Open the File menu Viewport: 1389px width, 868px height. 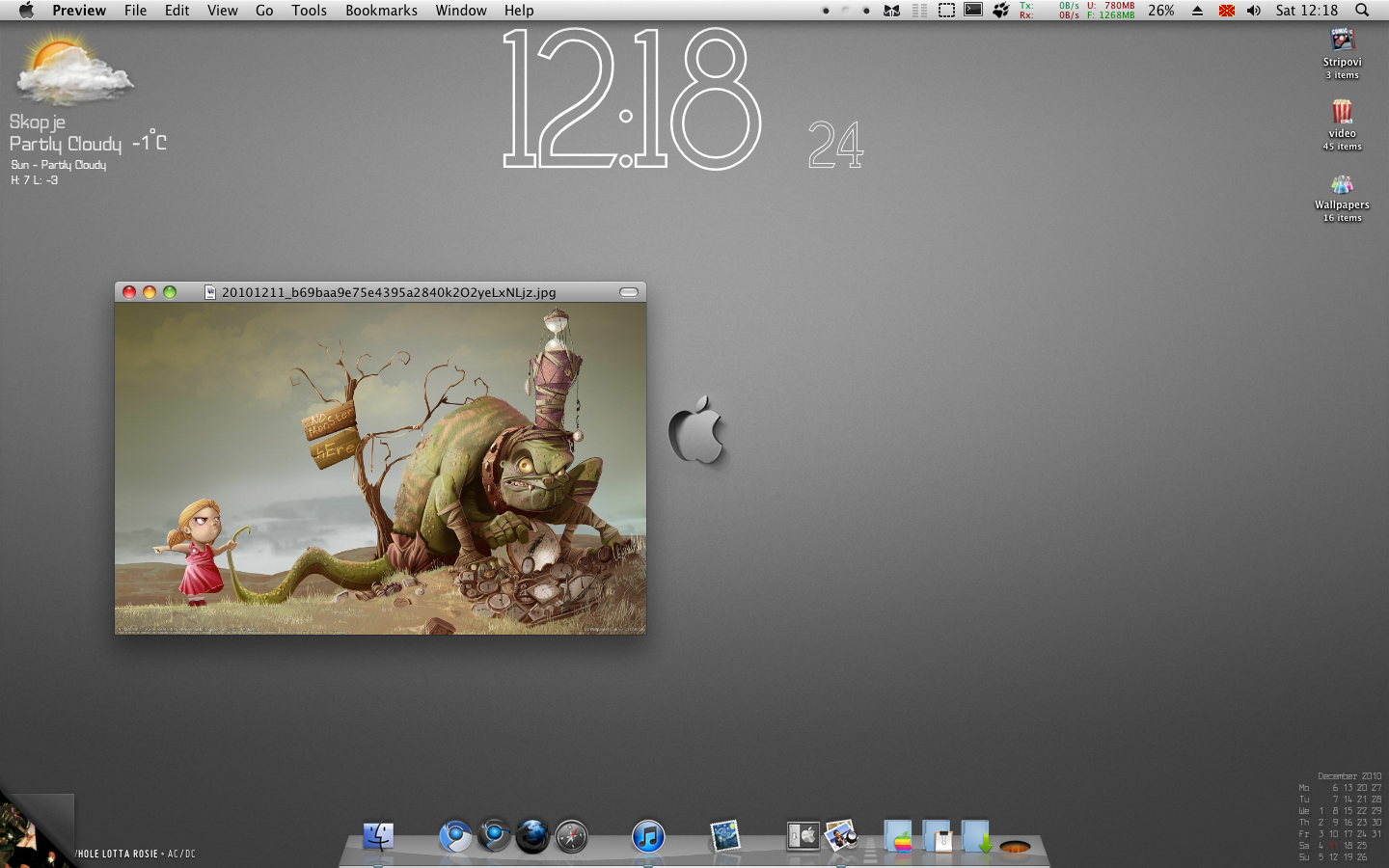click(x=135, y=11)
